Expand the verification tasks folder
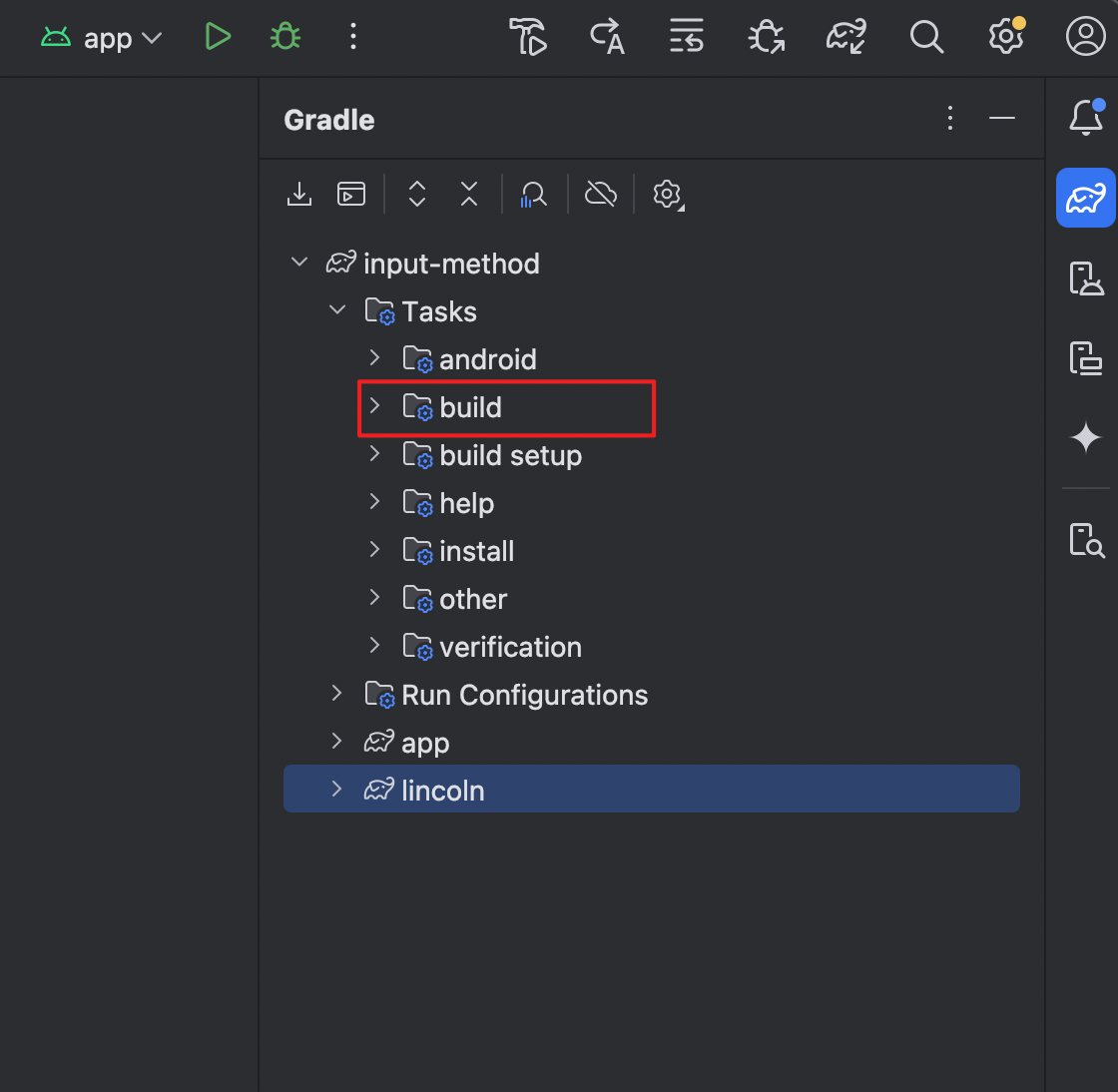This screenshot has width=1118, height=1092. (x=375, y=646)
